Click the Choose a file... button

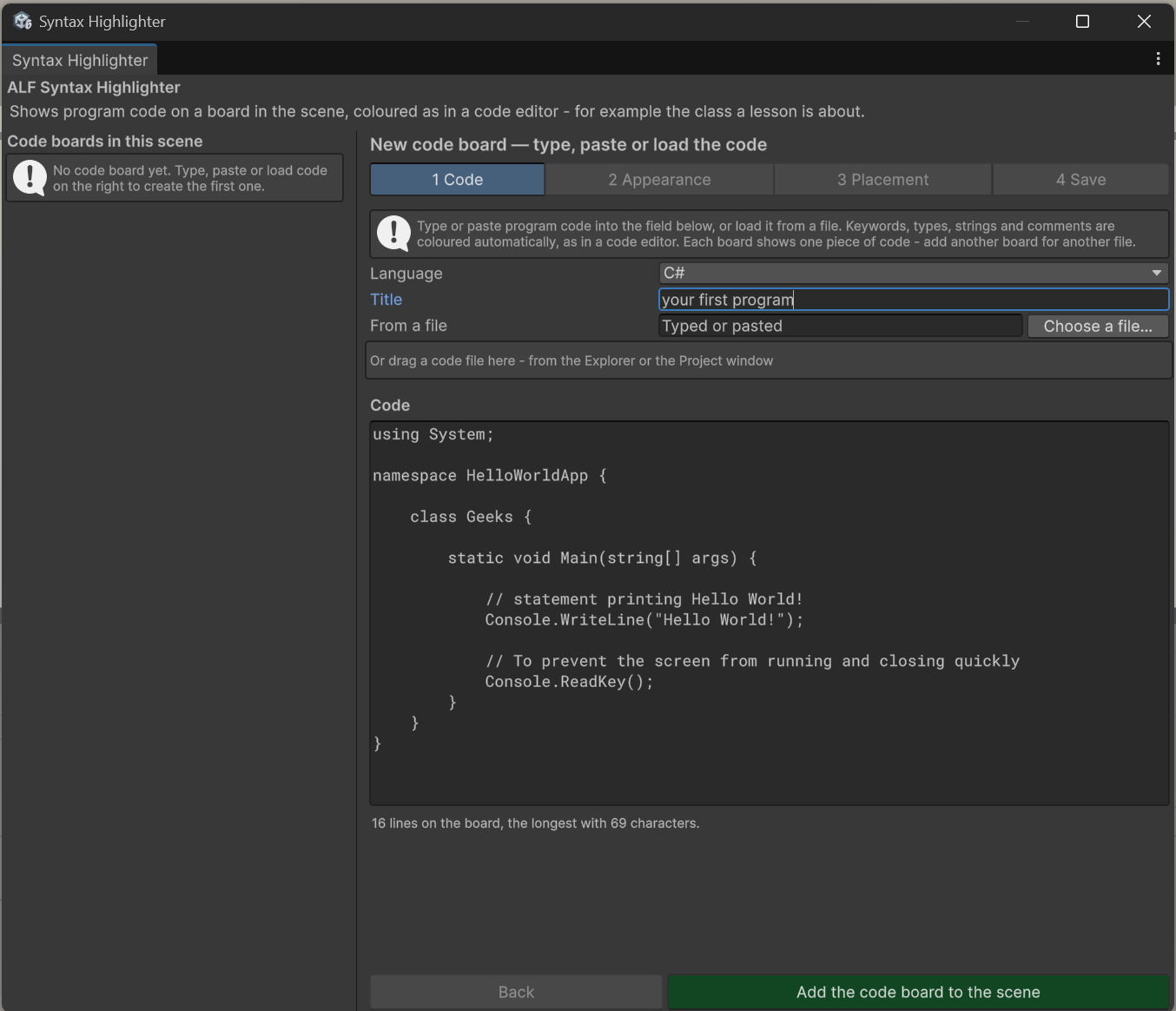(1098, 326)
